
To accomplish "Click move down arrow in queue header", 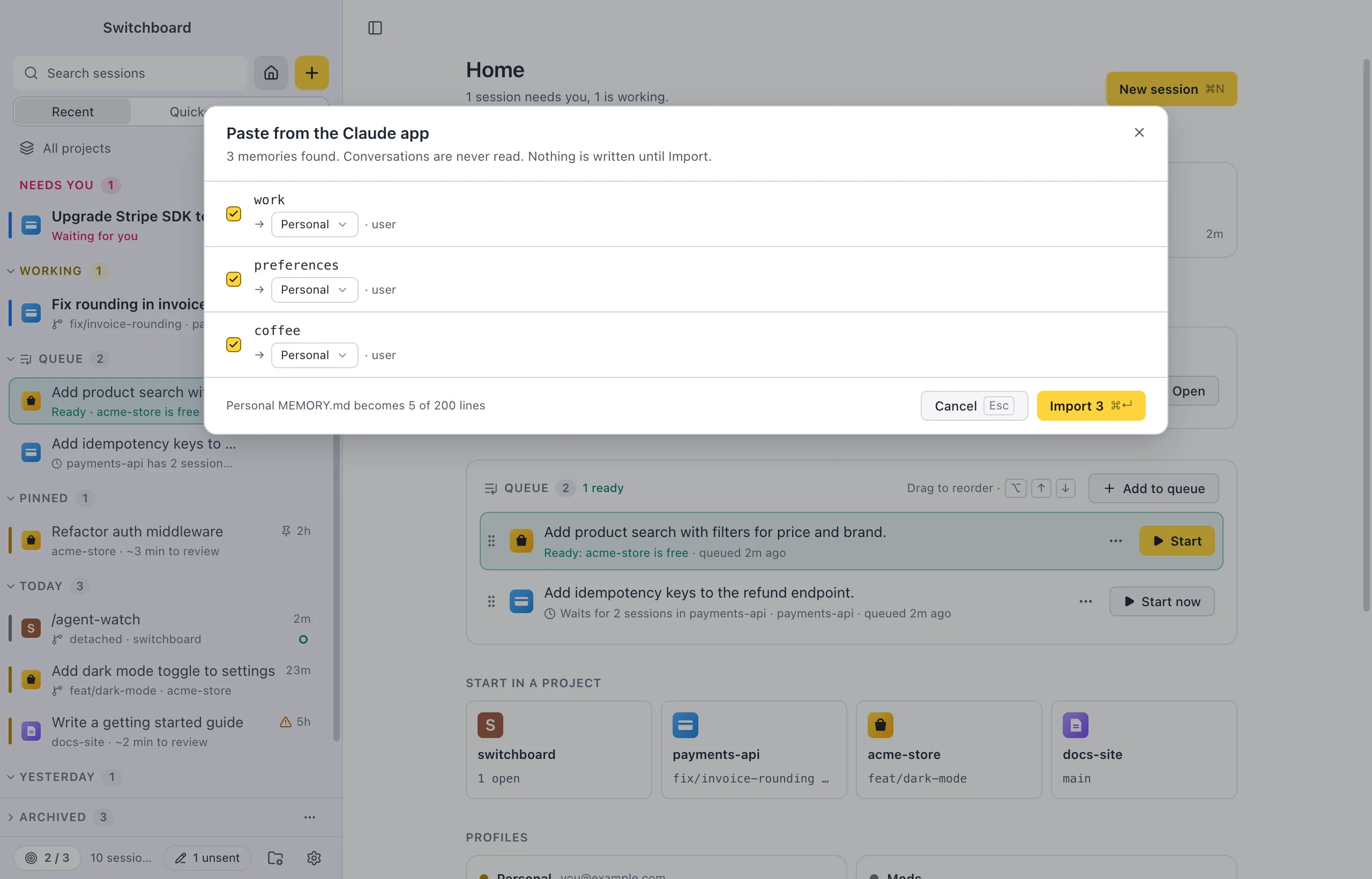I will (x=1065, y=488).
